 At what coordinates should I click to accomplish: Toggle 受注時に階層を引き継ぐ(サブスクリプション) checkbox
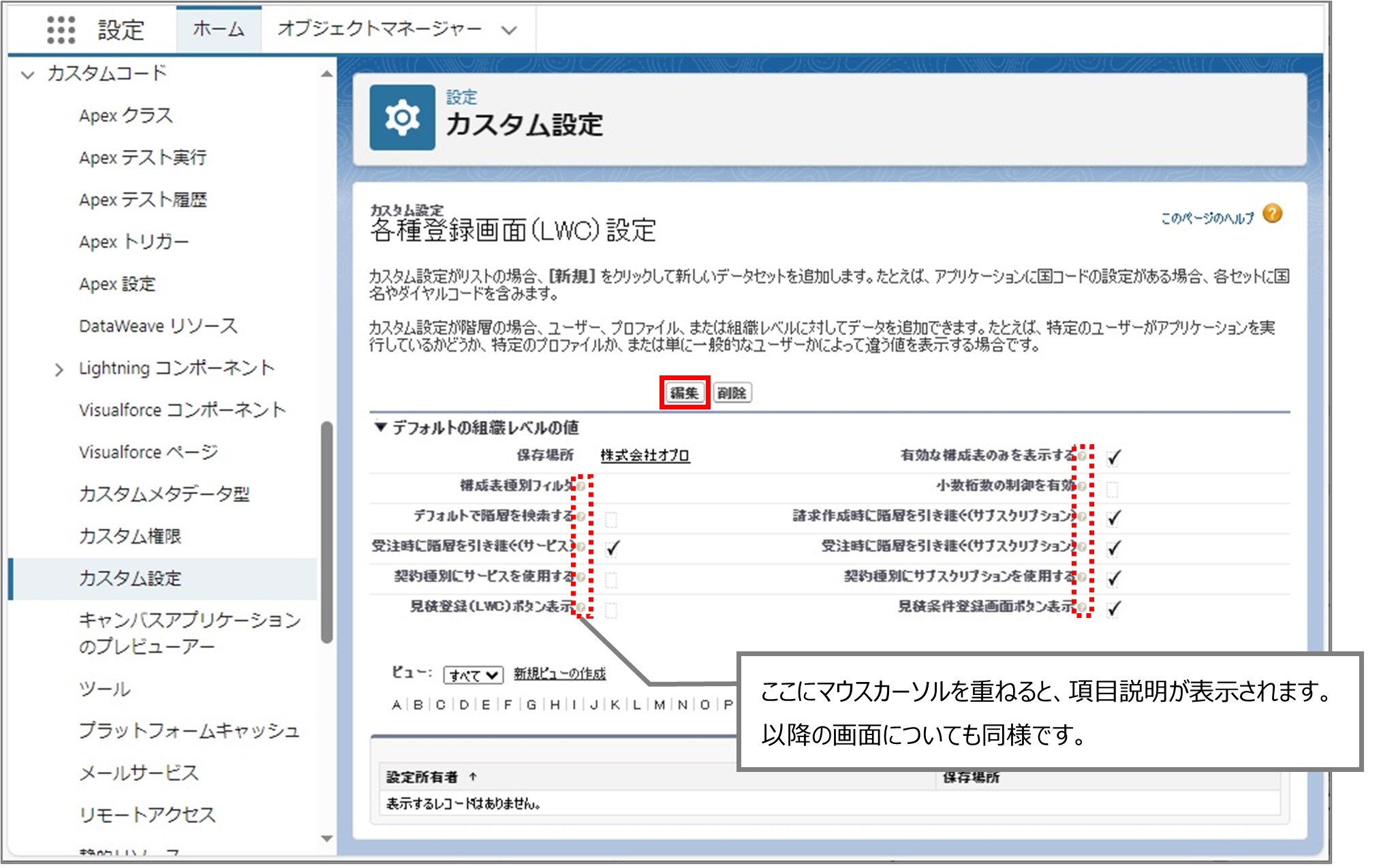click(x=1113, y=548)
